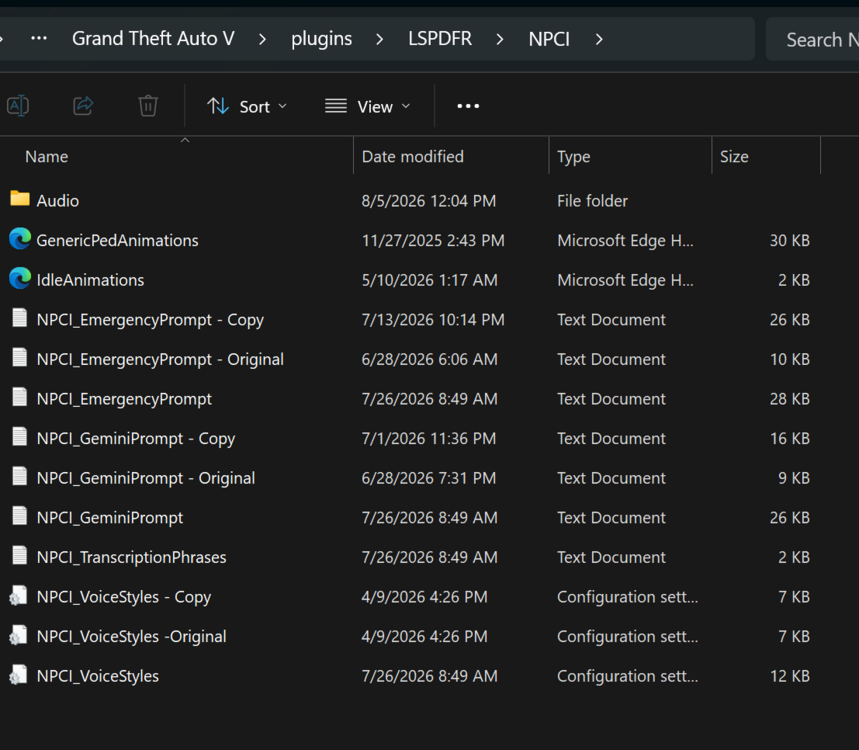Click icon of NPCI_GeminiPrompt - Copy
859x750 pixels.
point(20,437)
